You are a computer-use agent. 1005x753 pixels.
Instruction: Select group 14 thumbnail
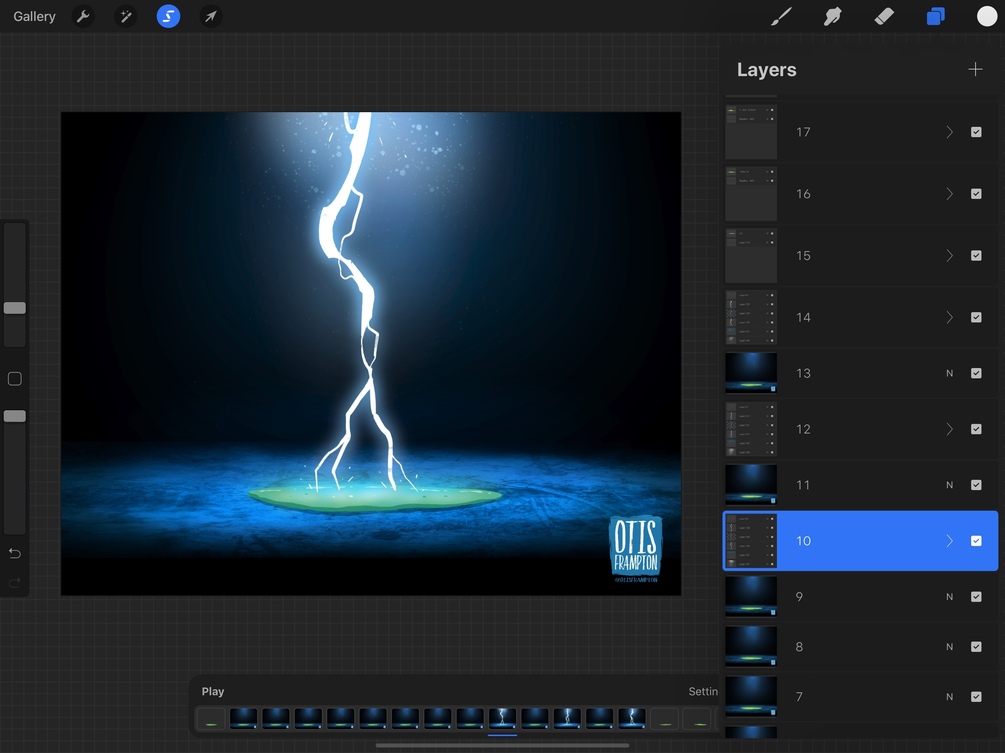[x=751, y=317]
